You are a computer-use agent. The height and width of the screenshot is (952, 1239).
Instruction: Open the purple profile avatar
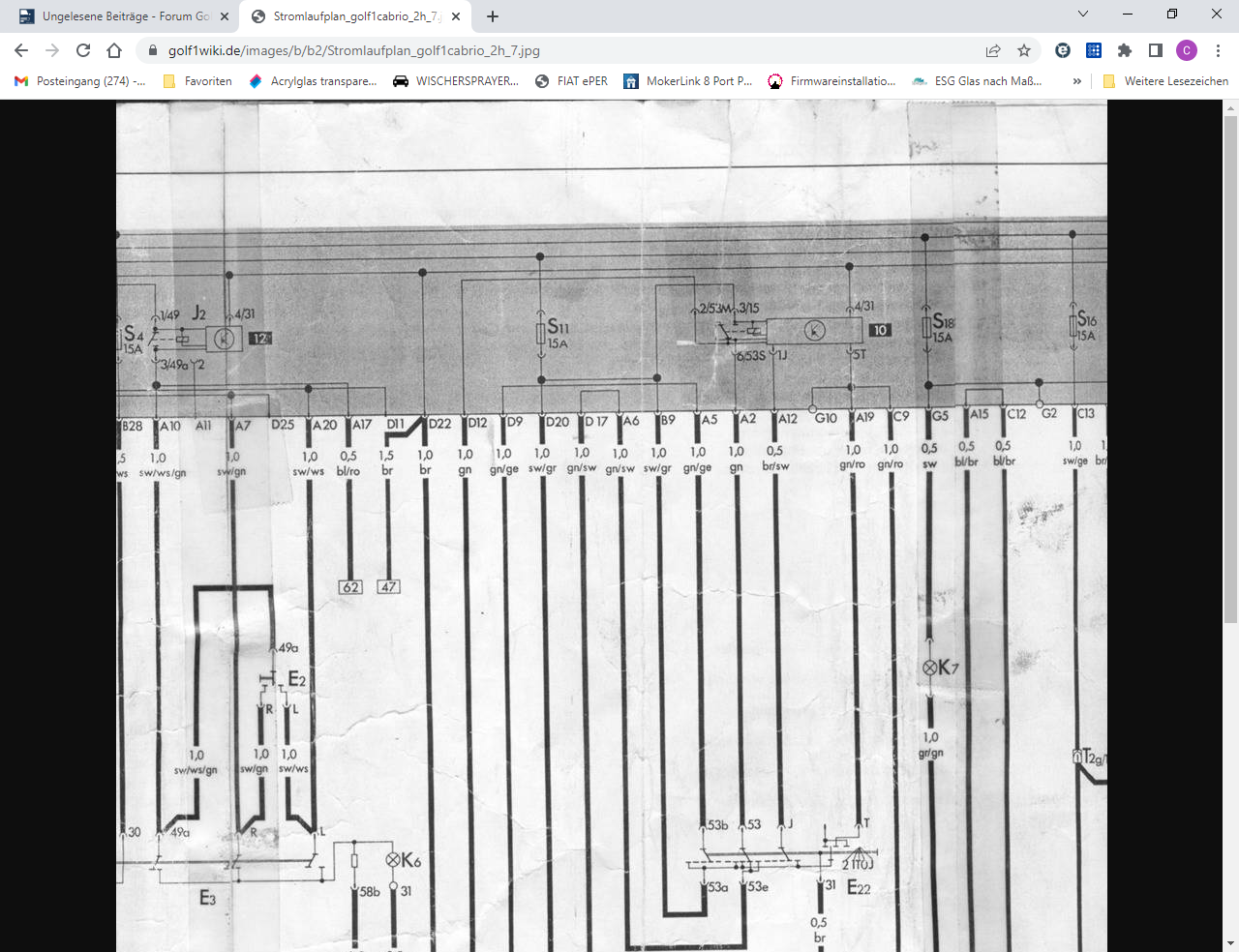click(1187, 50)
